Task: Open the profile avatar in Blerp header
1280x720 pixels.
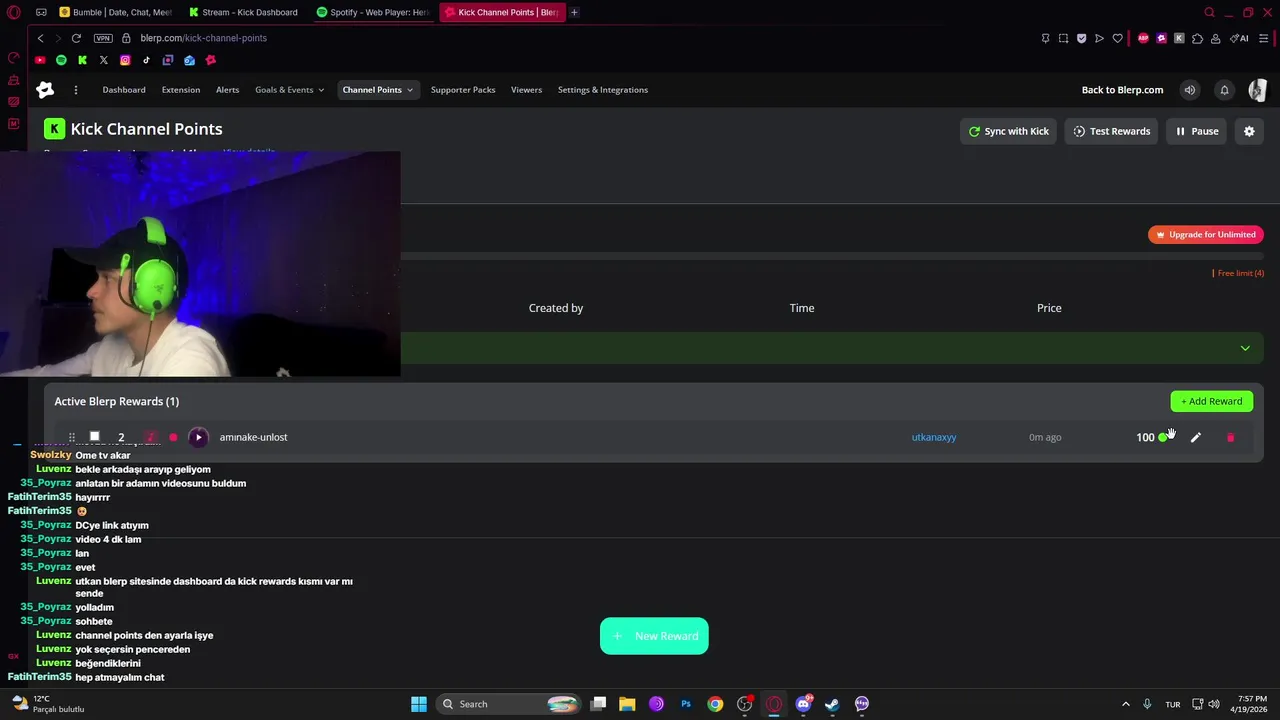Action: click(x=1258, y=90)
